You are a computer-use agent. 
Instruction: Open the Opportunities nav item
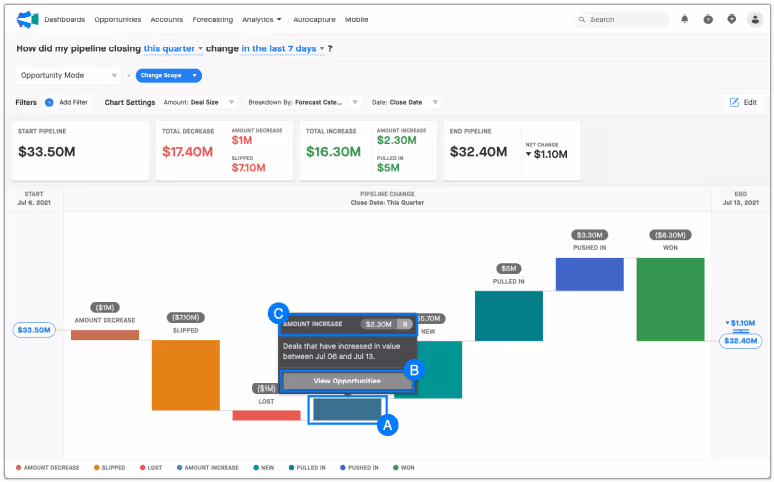[x=117, y=19]
